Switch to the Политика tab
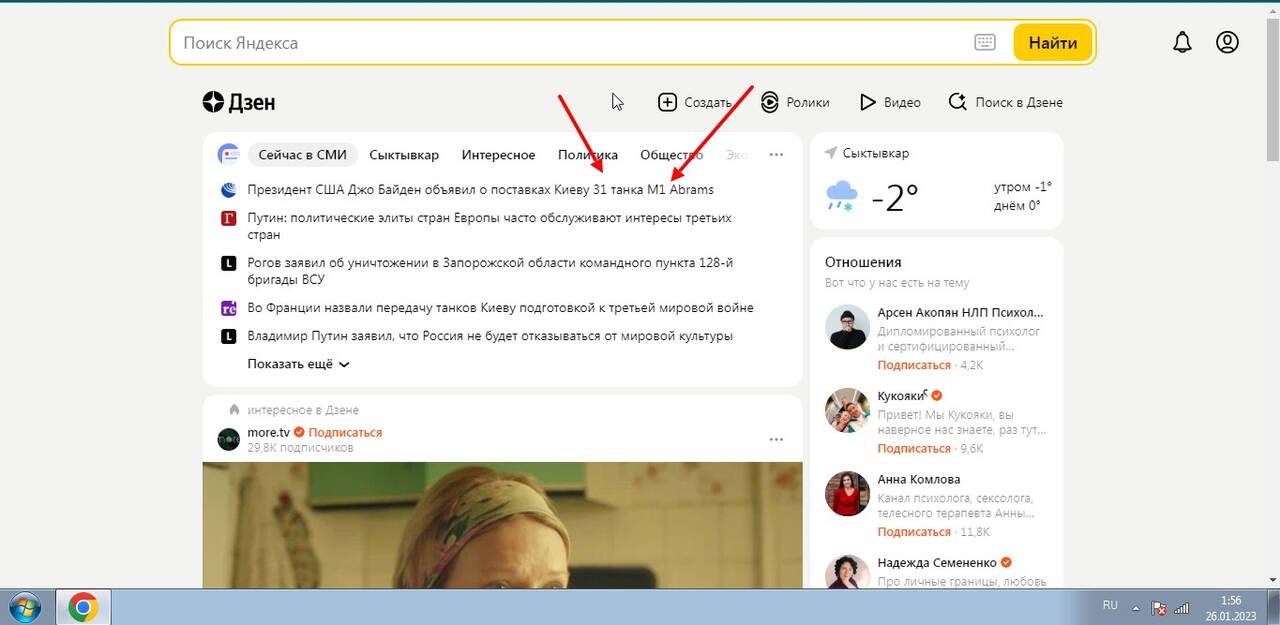 588,155
